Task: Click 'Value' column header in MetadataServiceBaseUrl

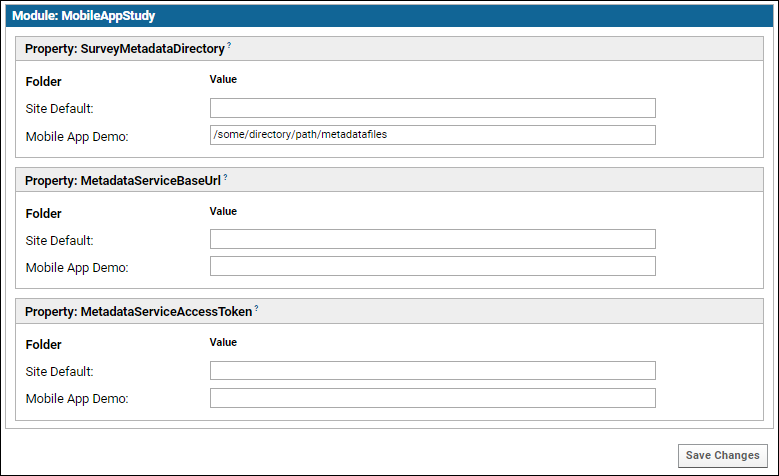Action: 223,211
